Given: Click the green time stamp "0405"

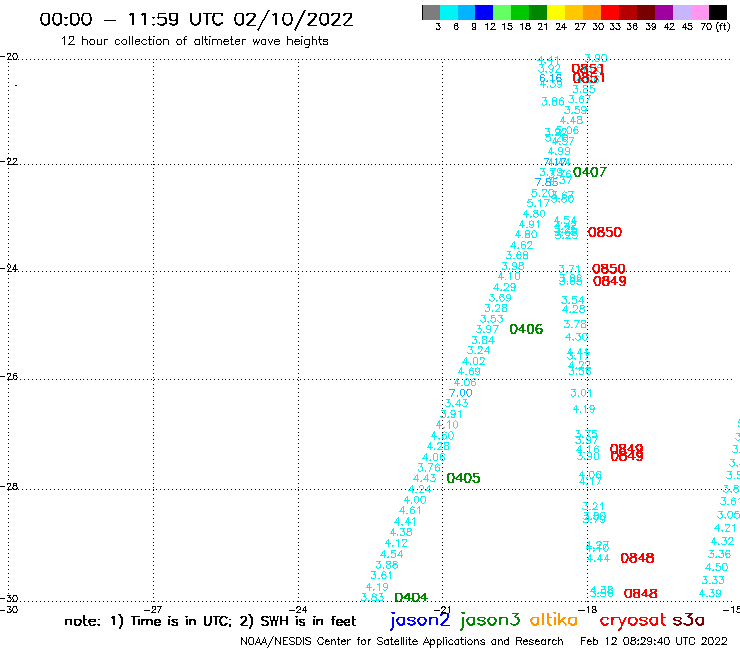Looking at the screenshot, I should pos(463,478).
